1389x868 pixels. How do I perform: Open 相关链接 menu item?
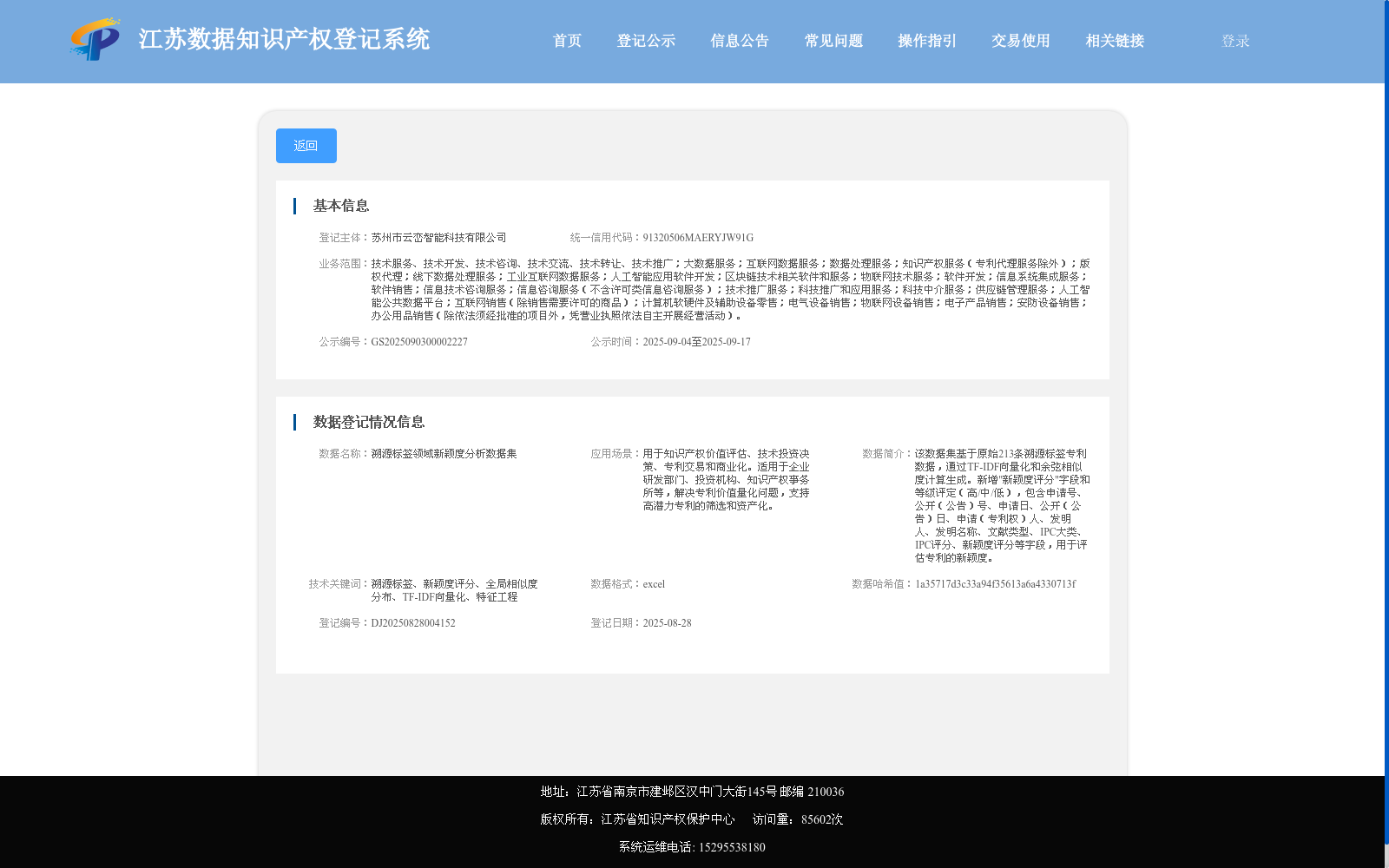(x=1115, y=41)
